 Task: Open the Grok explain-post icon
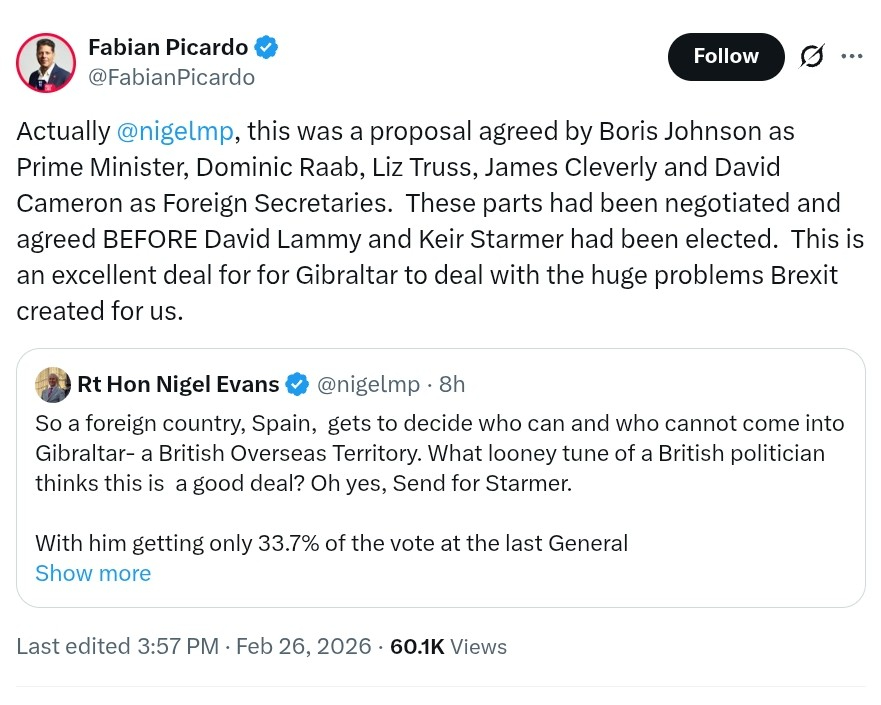pyautogui.click(x=812, y=57)
